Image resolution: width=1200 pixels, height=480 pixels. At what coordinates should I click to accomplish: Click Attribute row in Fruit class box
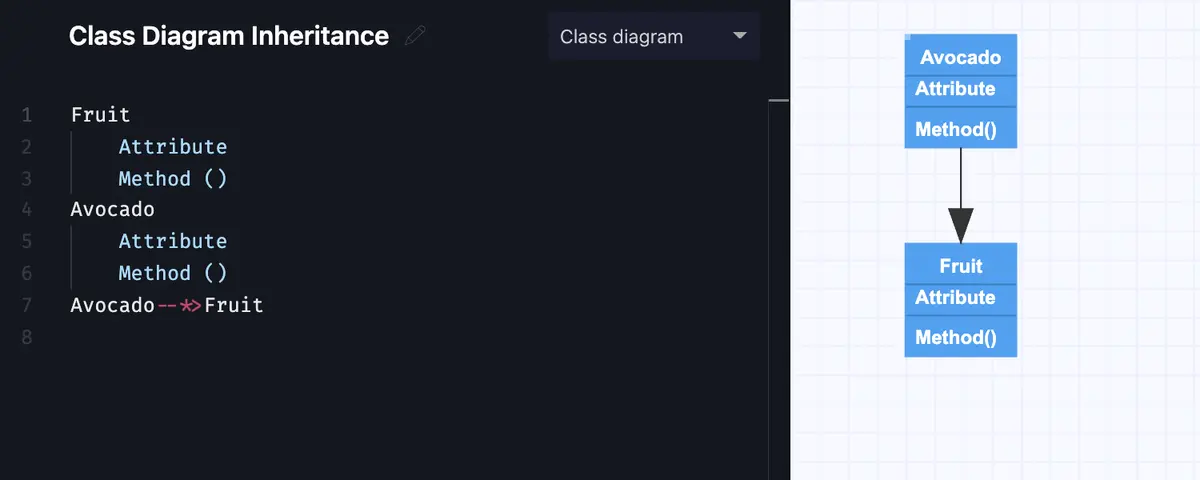coord(961,299)
